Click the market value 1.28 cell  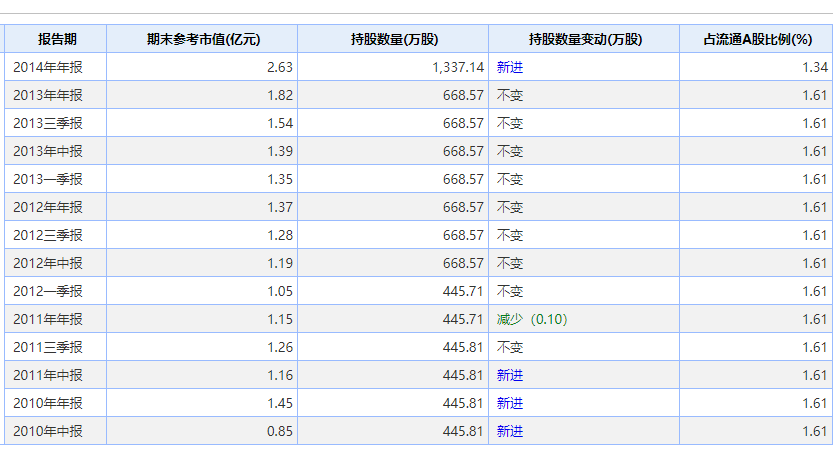click(x=202, y=235)
